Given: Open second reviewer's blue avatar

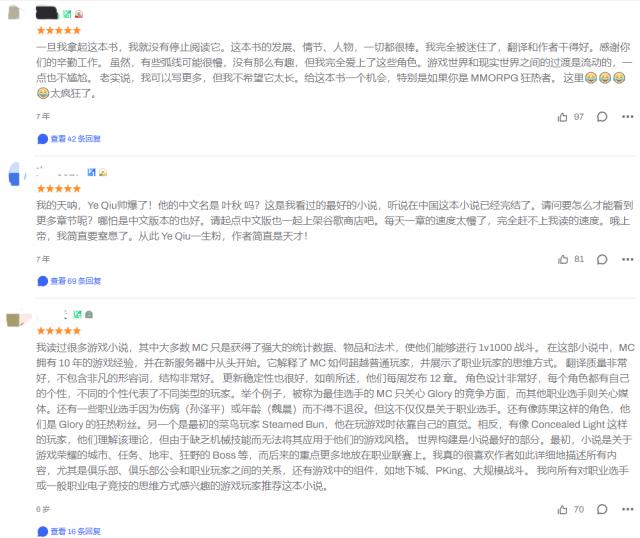Looking at the screenshot, I should point(16,174).
